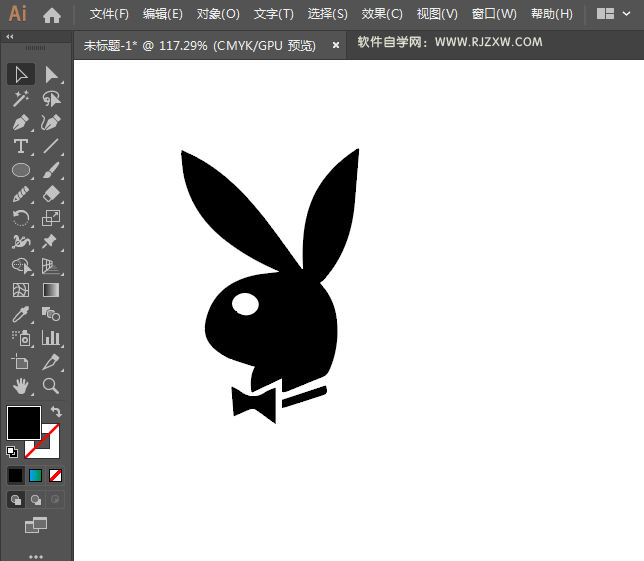Select the Blend tool
Image resolution: width=644 pixels, height=561 pixels.
[51, 314]
